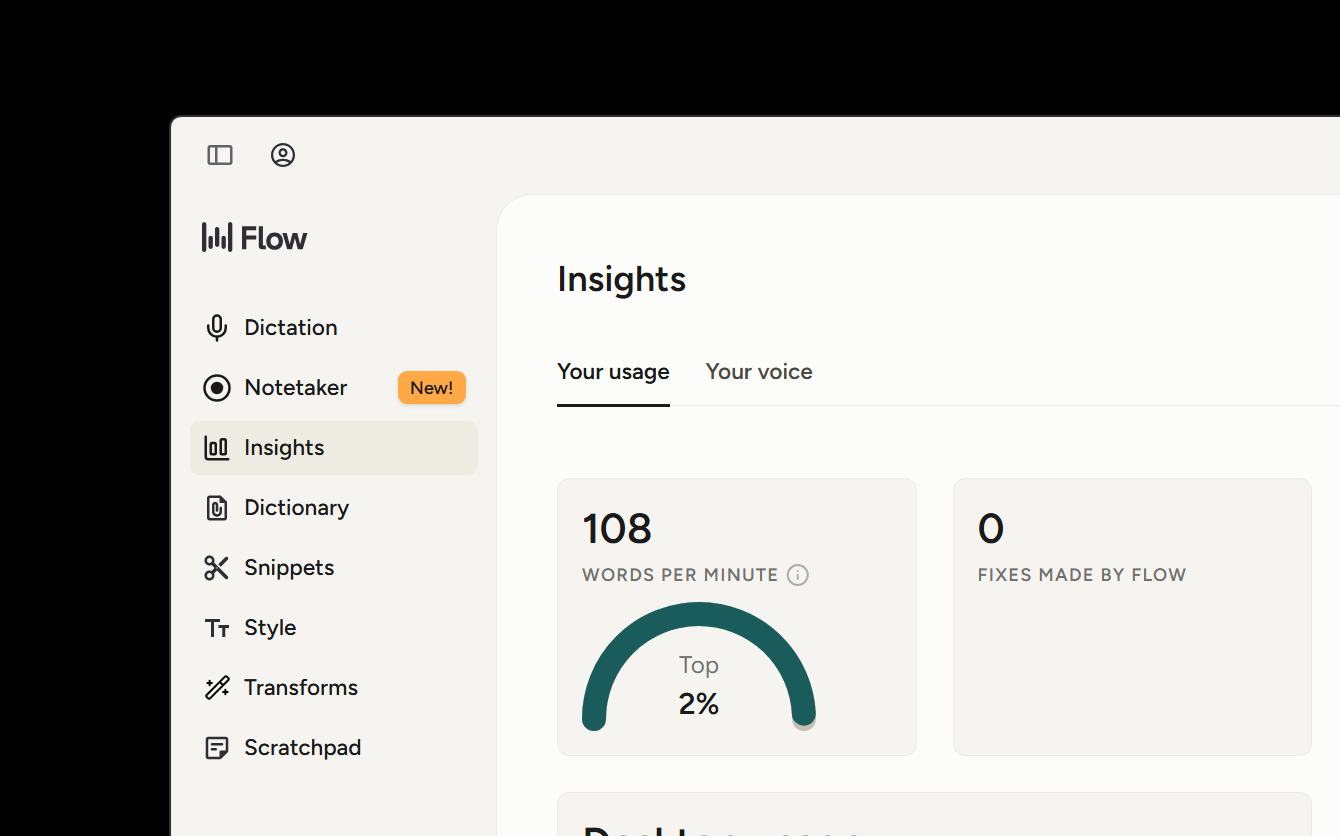Open the Dictionary page

click(334, 508)
